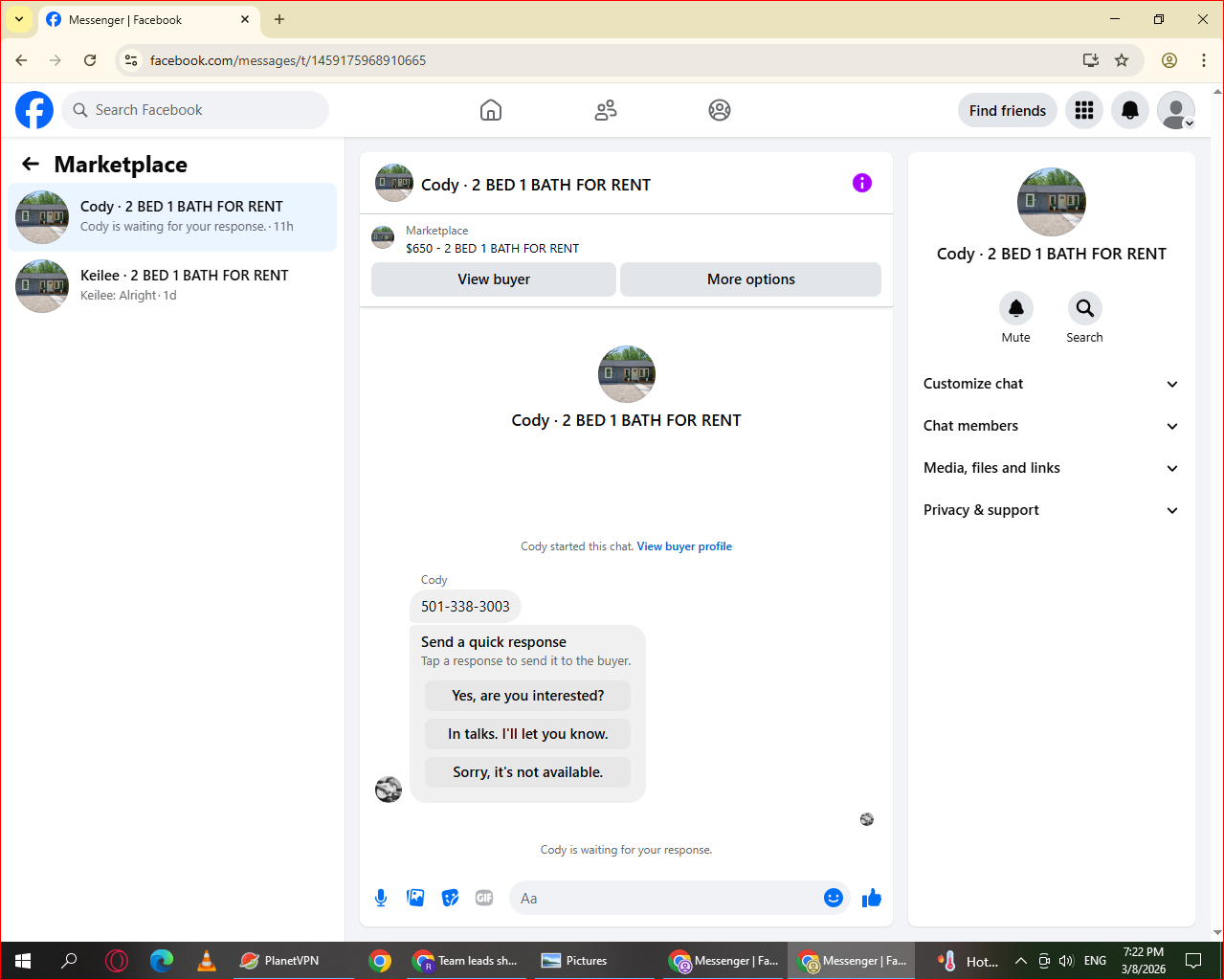The width and height of the screenshot is (1224, 980).
Task: Open Chrome three-dot menu
Action: [x=1204, y=60]
